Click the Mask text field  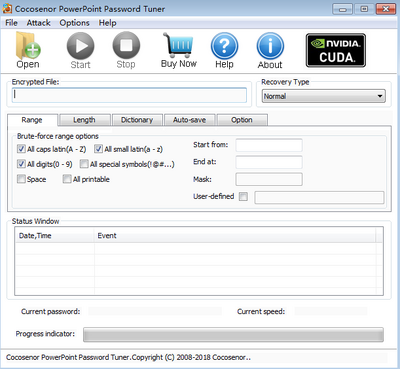(x=269, y=179)
